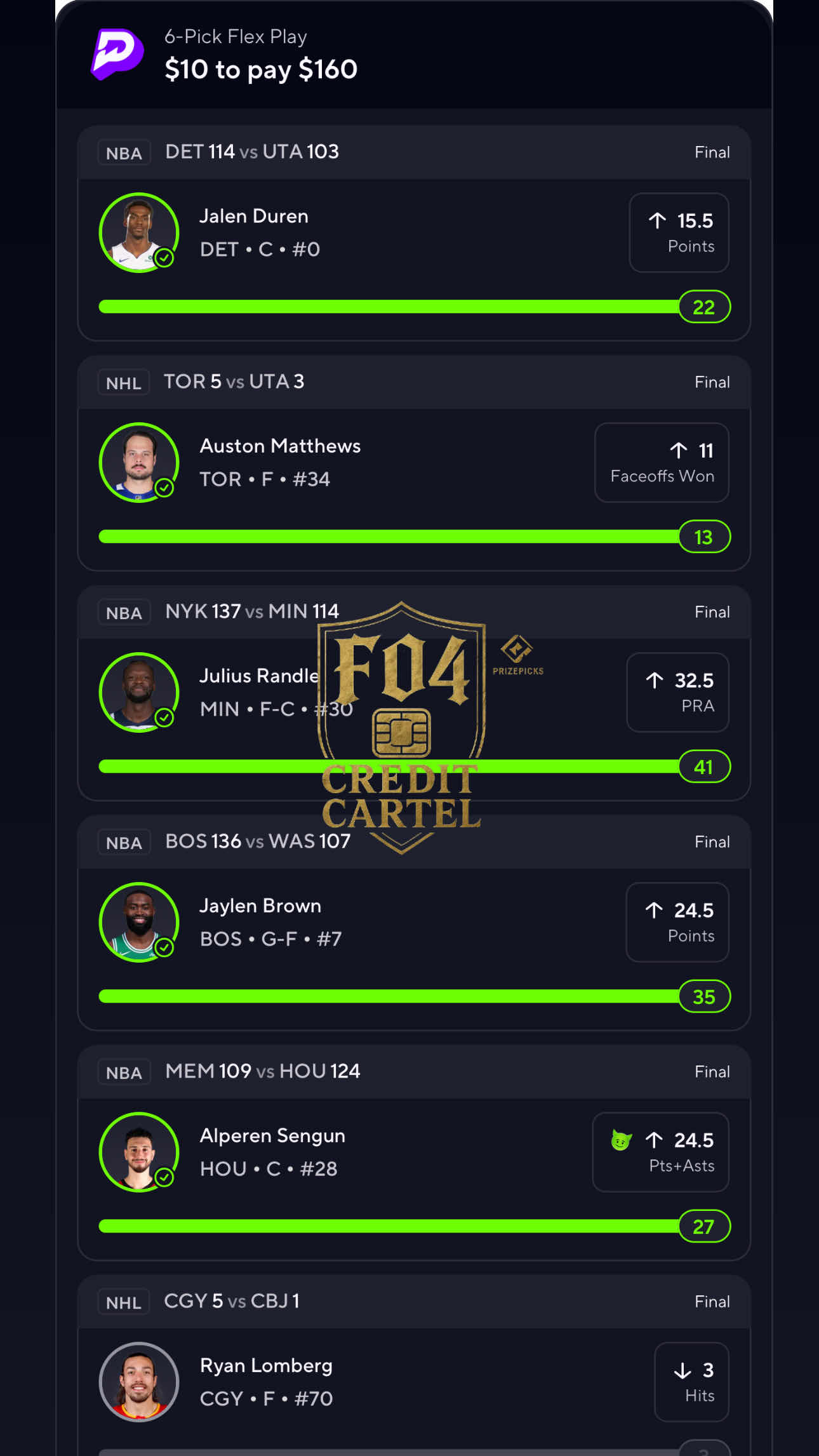Select the NBA tag for DET vs UTA
This screenshot has height=1456, width=819.
(124, 153)
